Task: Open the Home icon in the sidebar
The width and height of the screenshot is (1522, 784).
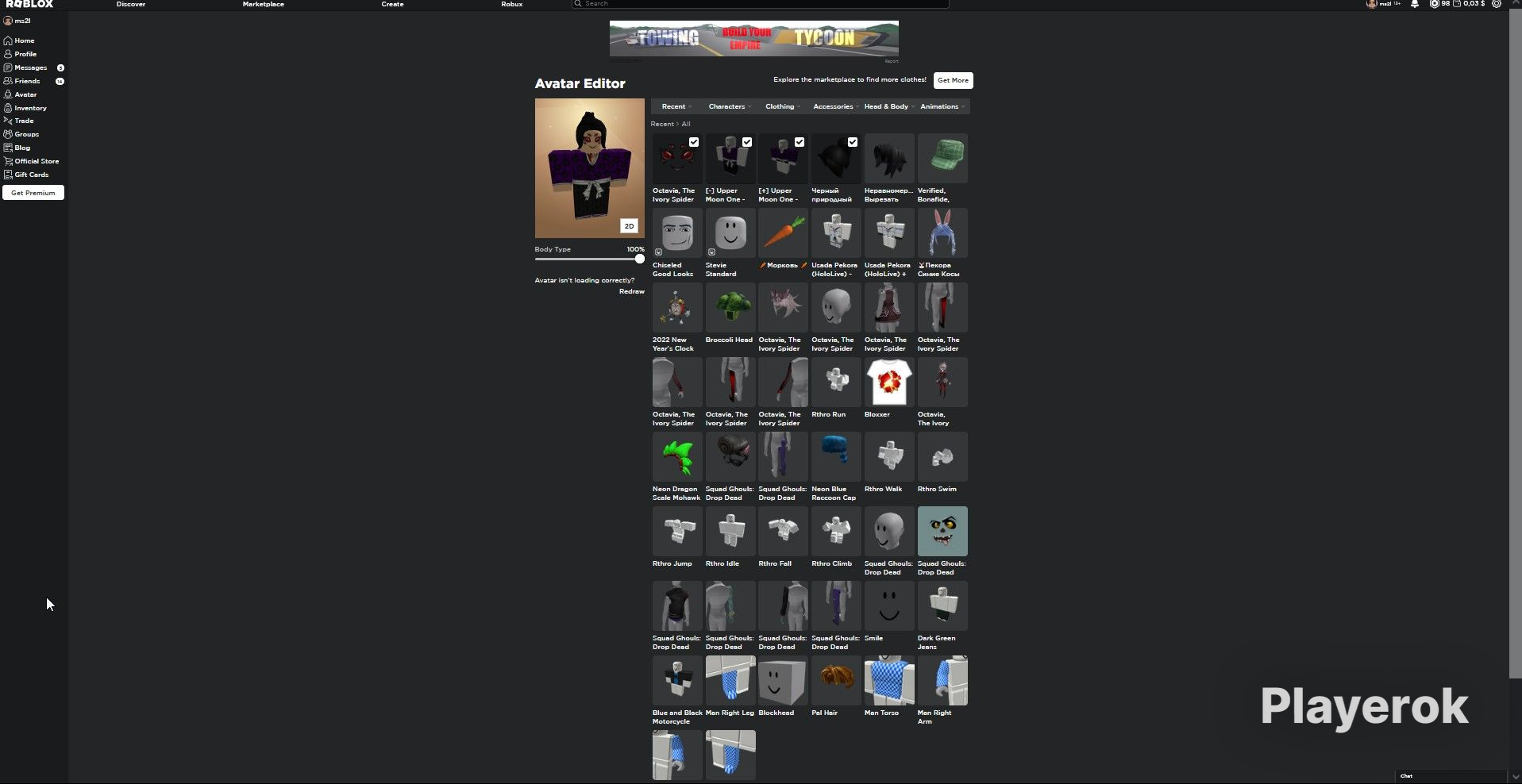Action: (8, 40)
